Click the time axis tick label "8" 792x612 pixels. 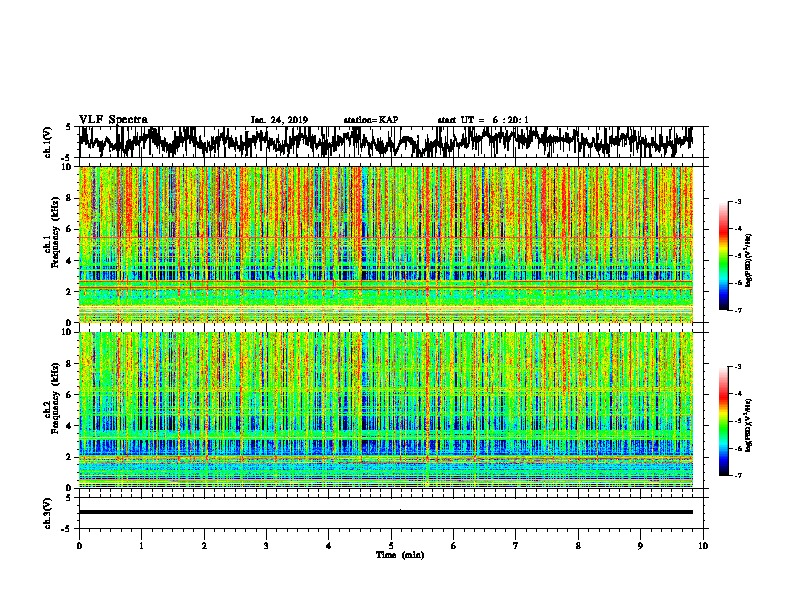tap(578, 546)
